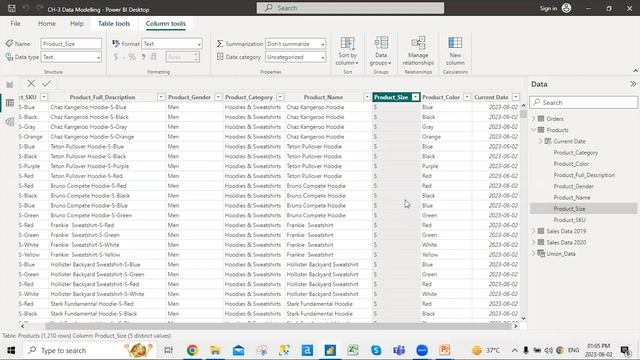
Task: Open the Data groups tool
Action: click(x=380, y=51)
